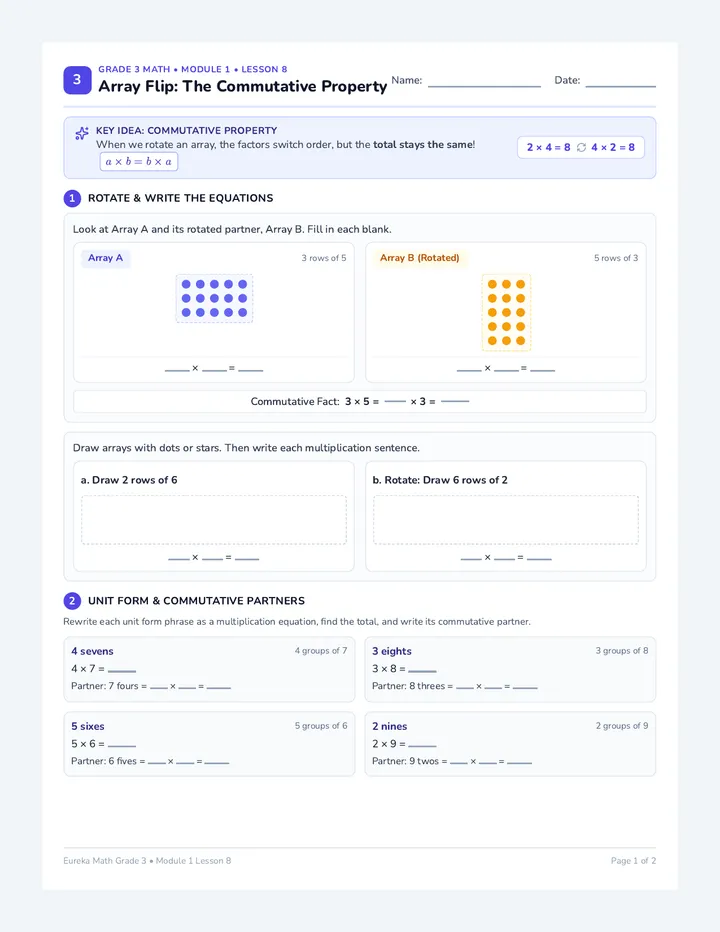Click the Name blank line

point(484,86)
